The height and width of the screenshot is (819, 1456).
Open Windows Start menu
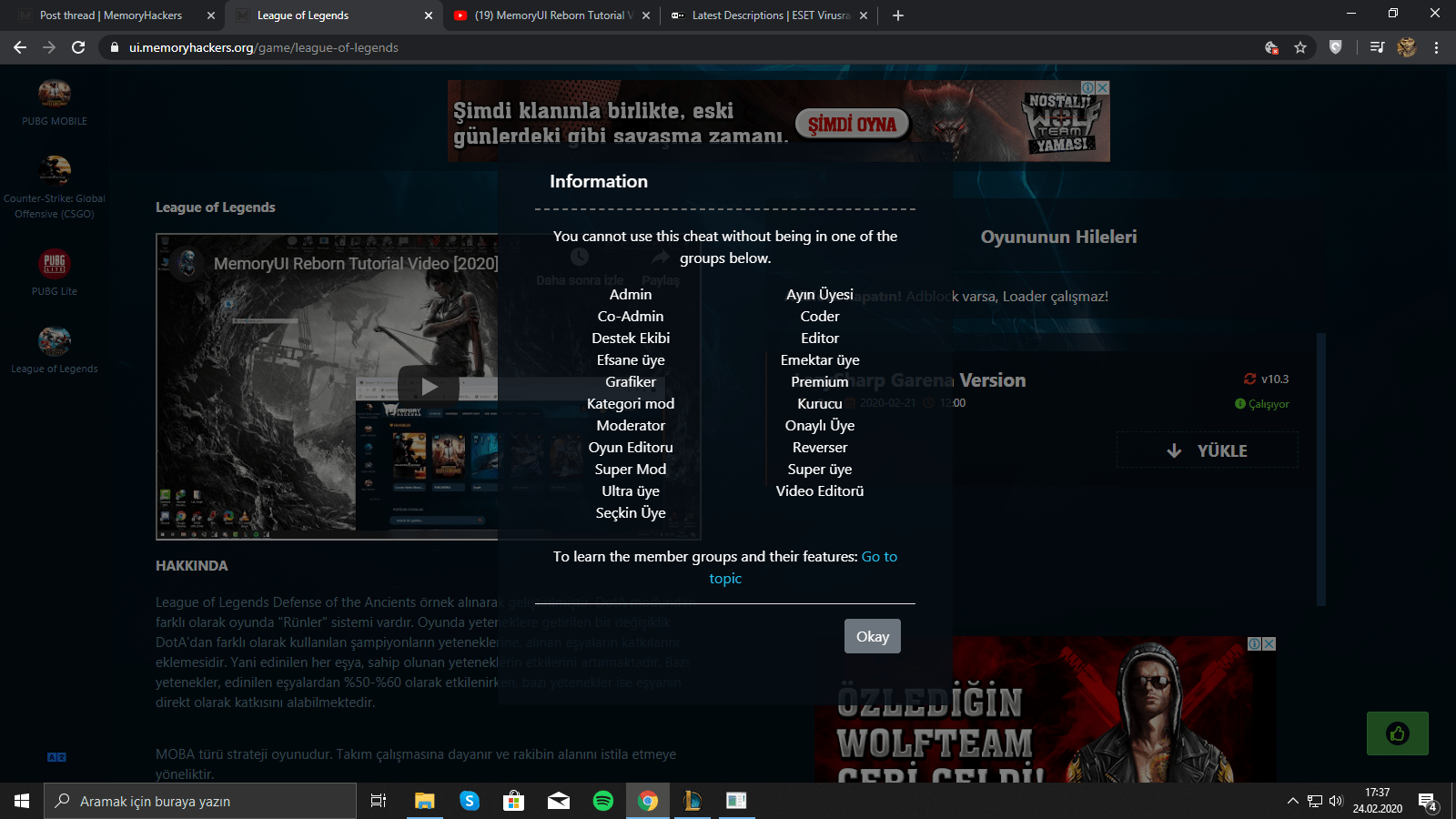[22, 801]
